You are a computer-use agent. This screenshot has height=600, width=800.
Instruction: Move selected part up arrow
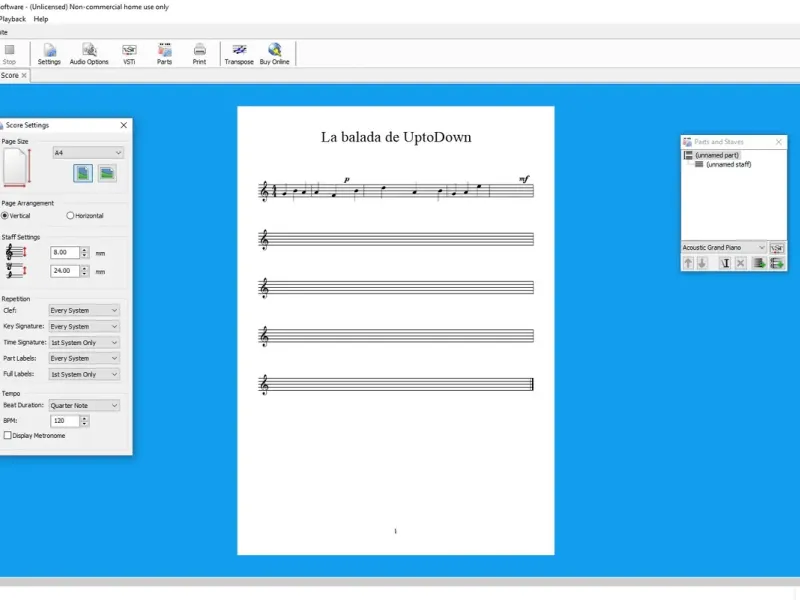[688, 263]
